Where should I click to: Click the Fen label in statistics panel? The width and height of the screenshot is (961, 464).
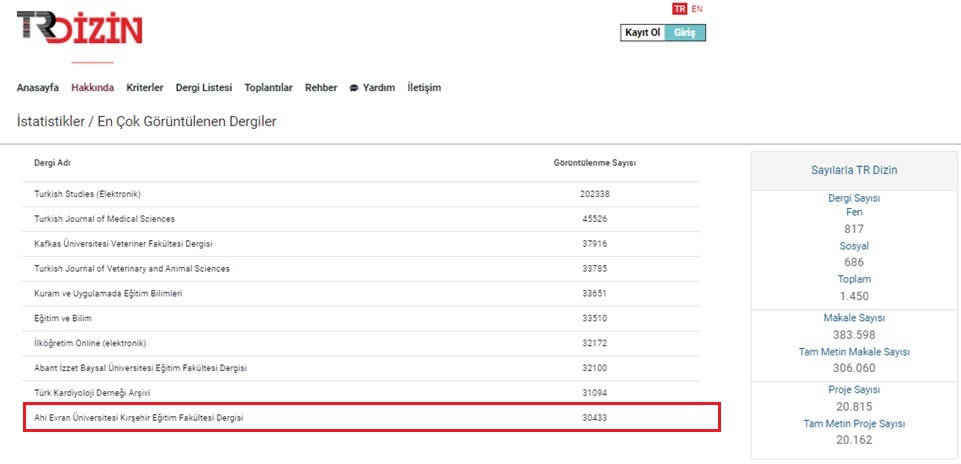854,212
